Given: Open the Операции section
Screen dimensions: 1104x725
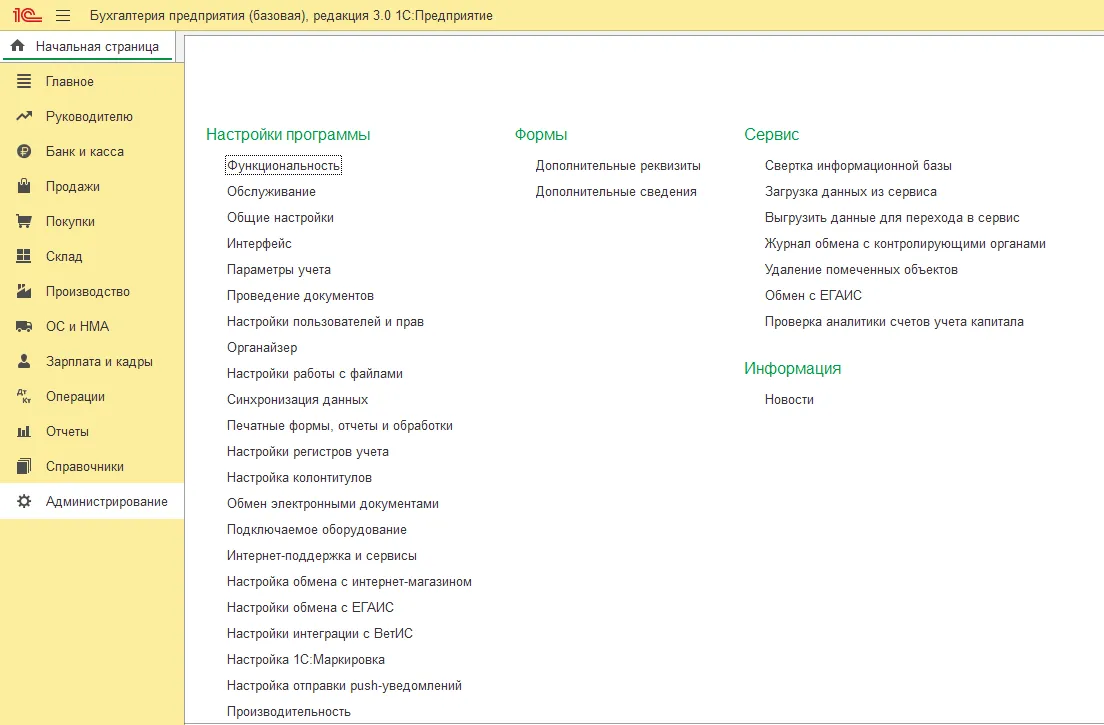Looking at the screenshot, I should point(75,397).
